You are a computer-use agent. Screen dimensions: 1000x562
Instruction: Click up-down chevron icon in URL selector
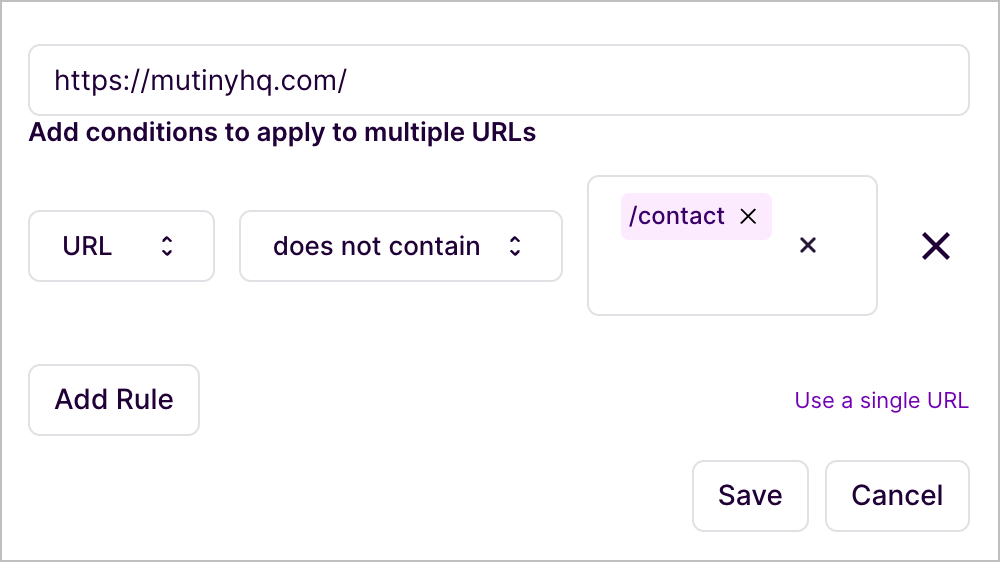click(x=167, y=246)
